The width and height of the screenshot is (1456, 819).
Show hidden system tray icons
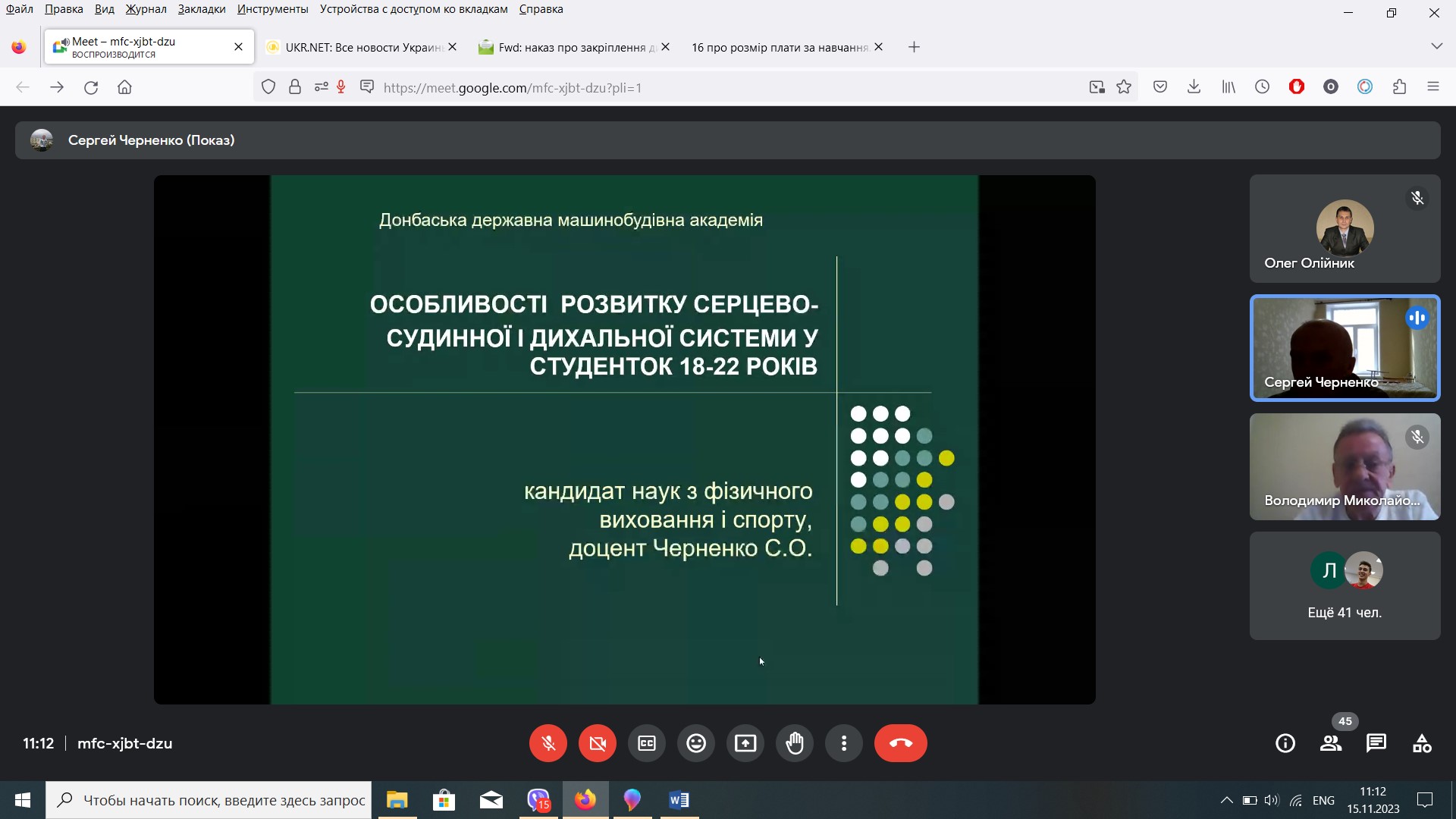click(1226, 800)
